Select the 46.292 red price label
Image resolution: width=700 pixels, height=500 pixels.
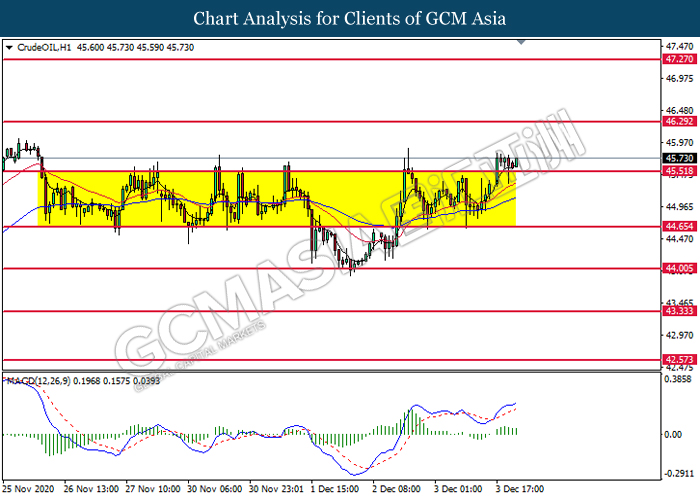pos(679,121)
